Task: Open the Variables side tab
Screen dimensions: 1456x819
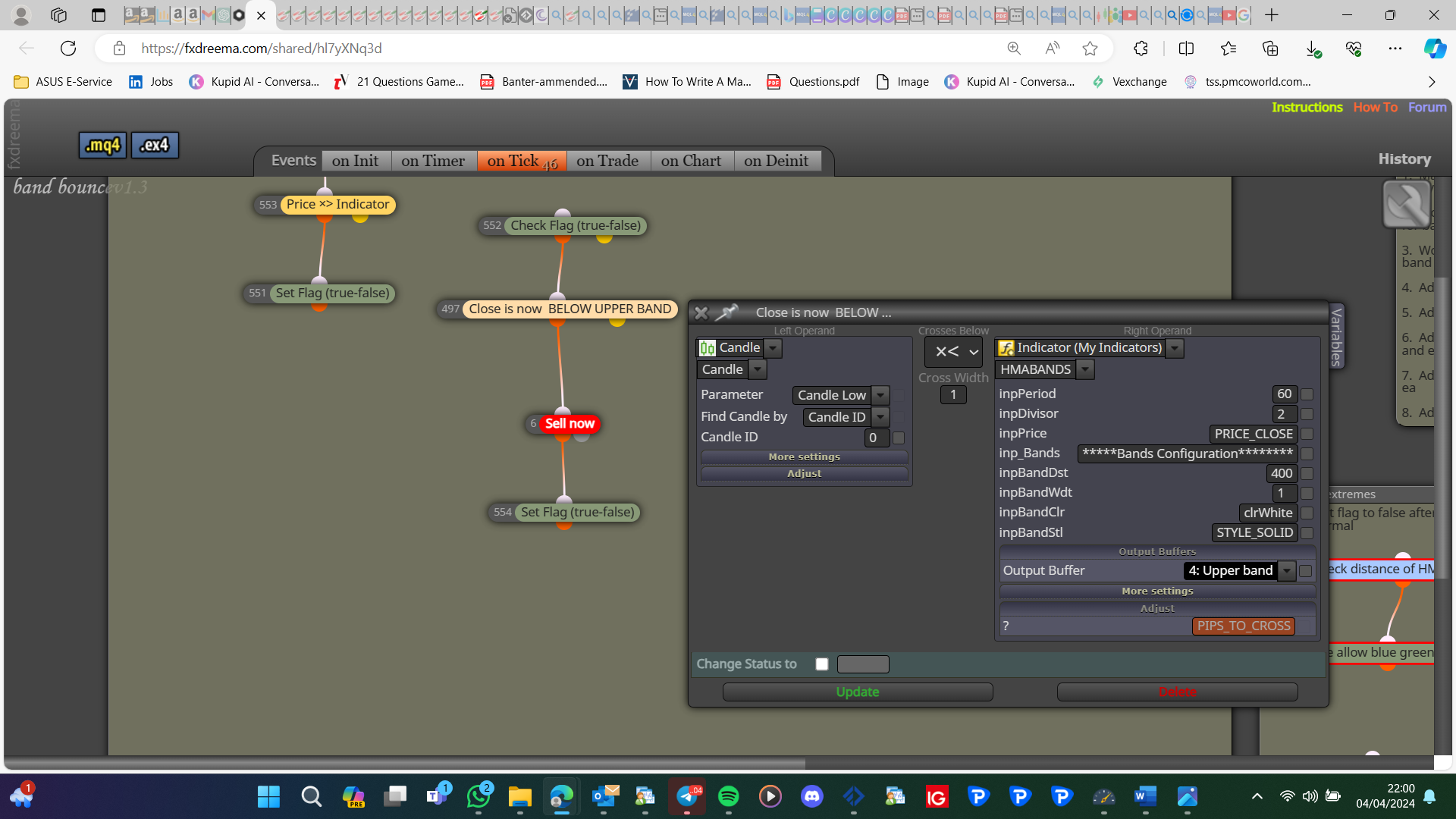Action: coord(1337,337)
